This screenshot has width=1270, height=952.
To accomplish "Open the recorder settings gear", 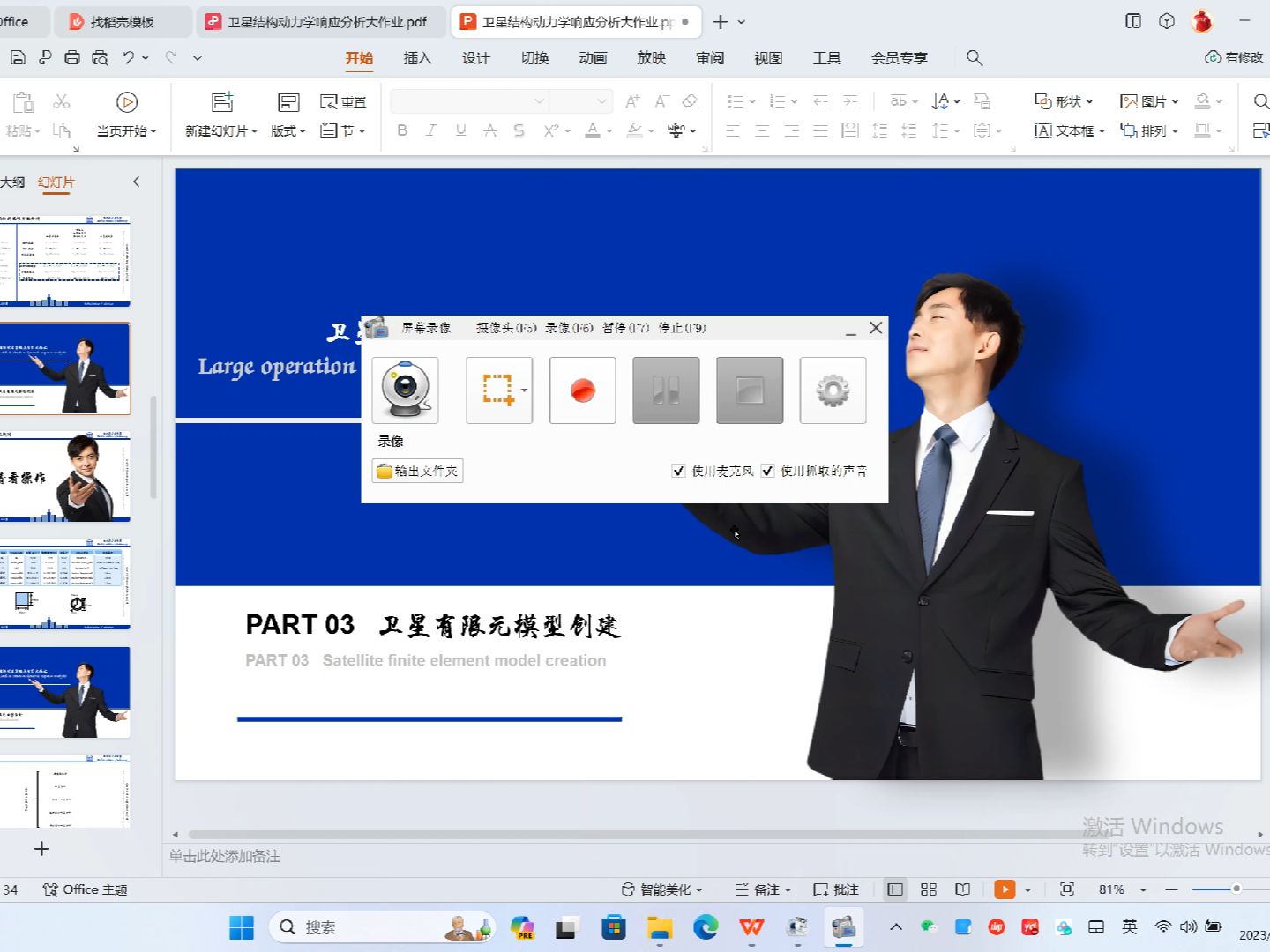I will (x=831, y=390).
